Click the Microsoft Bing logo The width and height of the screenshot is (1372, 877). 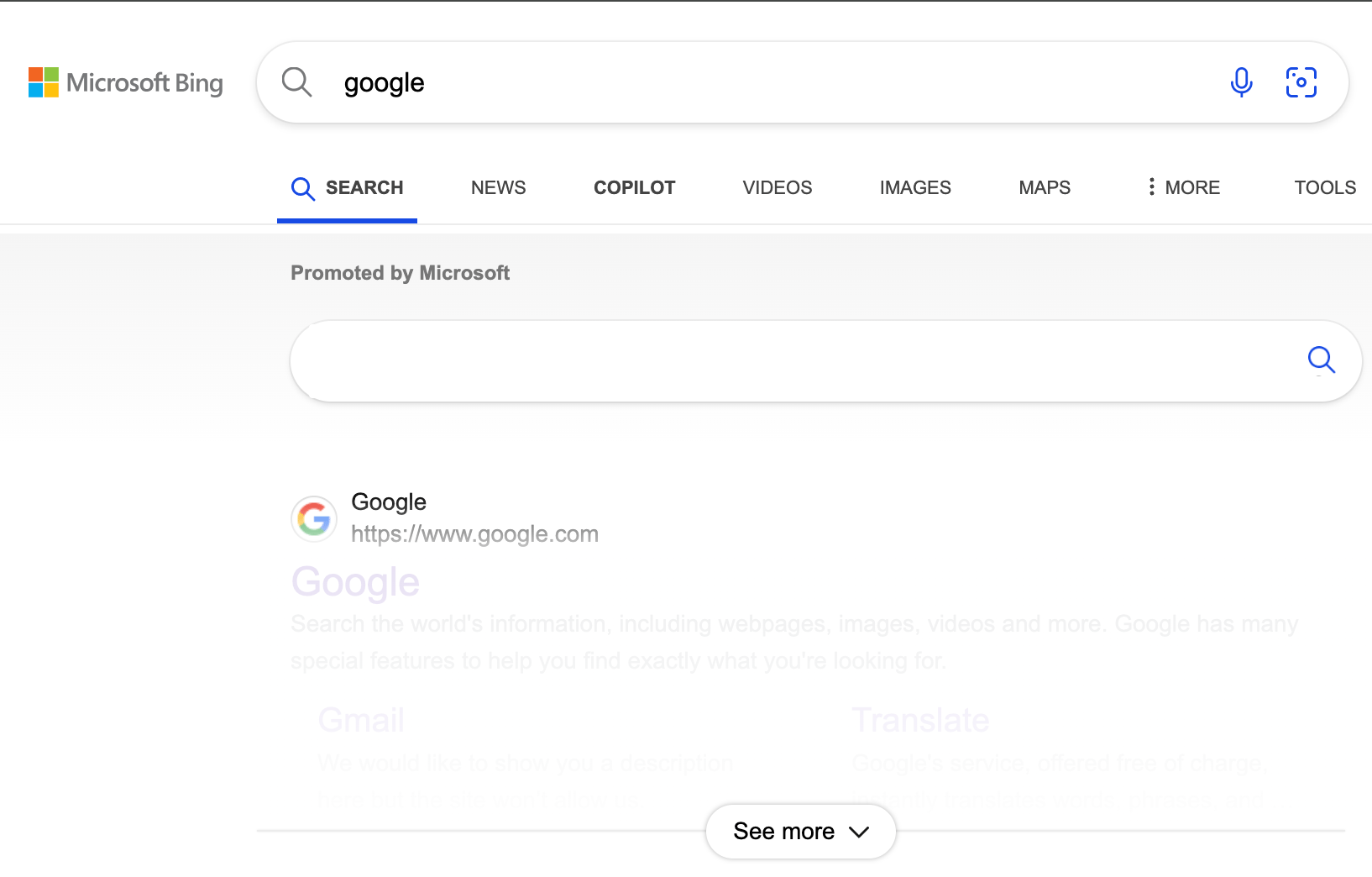126,81
